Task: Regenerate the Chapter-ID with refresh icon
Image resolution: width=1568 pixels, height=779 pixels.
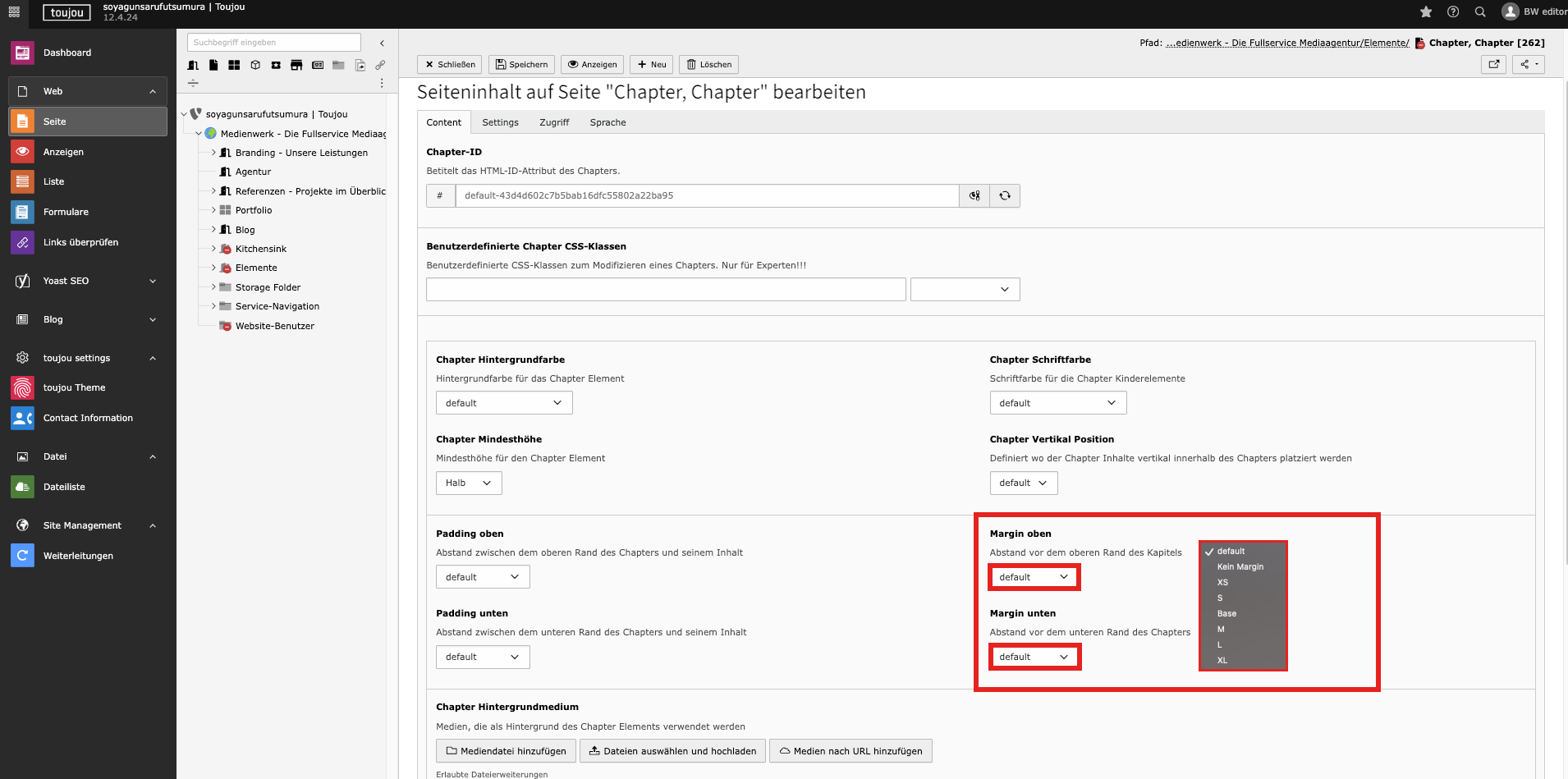Action: pos(1005,195)
